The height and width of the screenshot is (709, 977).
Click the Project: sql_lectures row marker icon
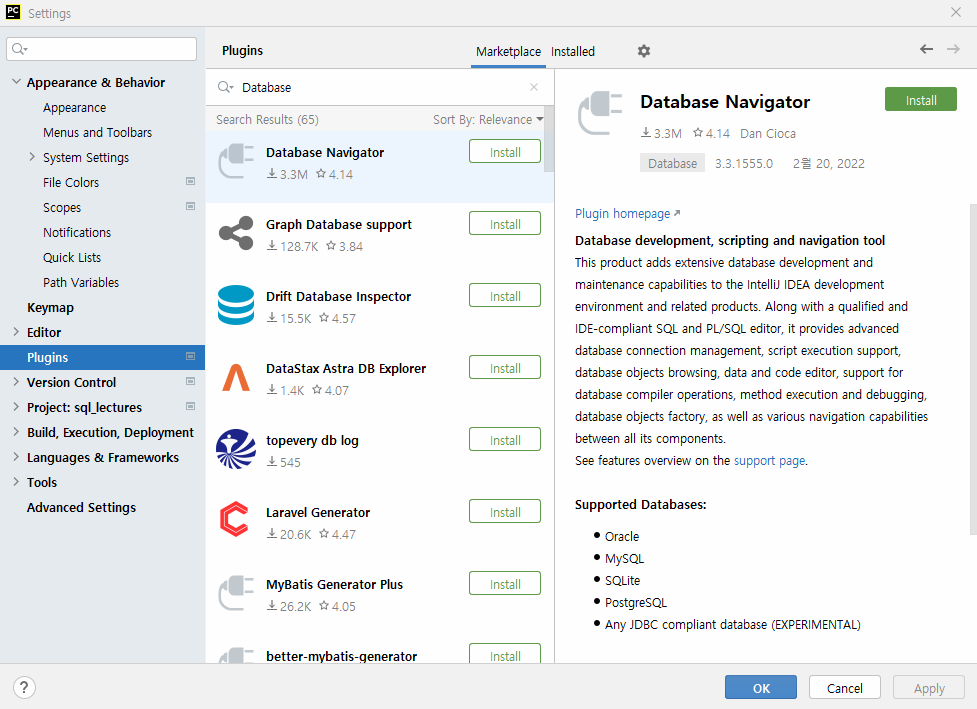tap(191, 406)
